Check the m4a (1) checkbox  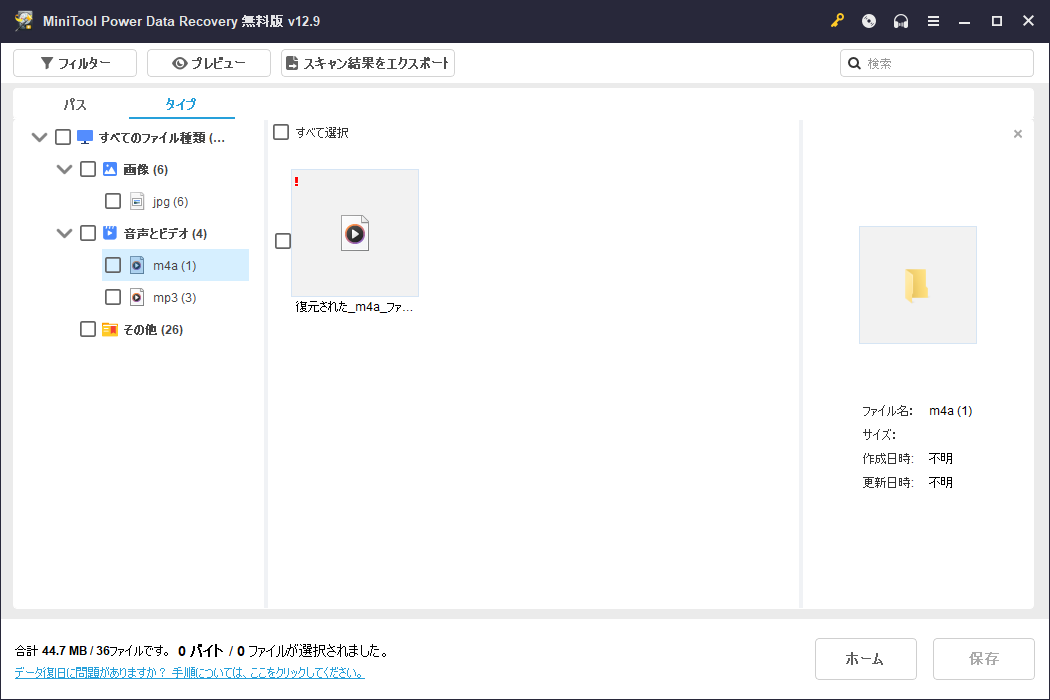[x=113, y=265]
